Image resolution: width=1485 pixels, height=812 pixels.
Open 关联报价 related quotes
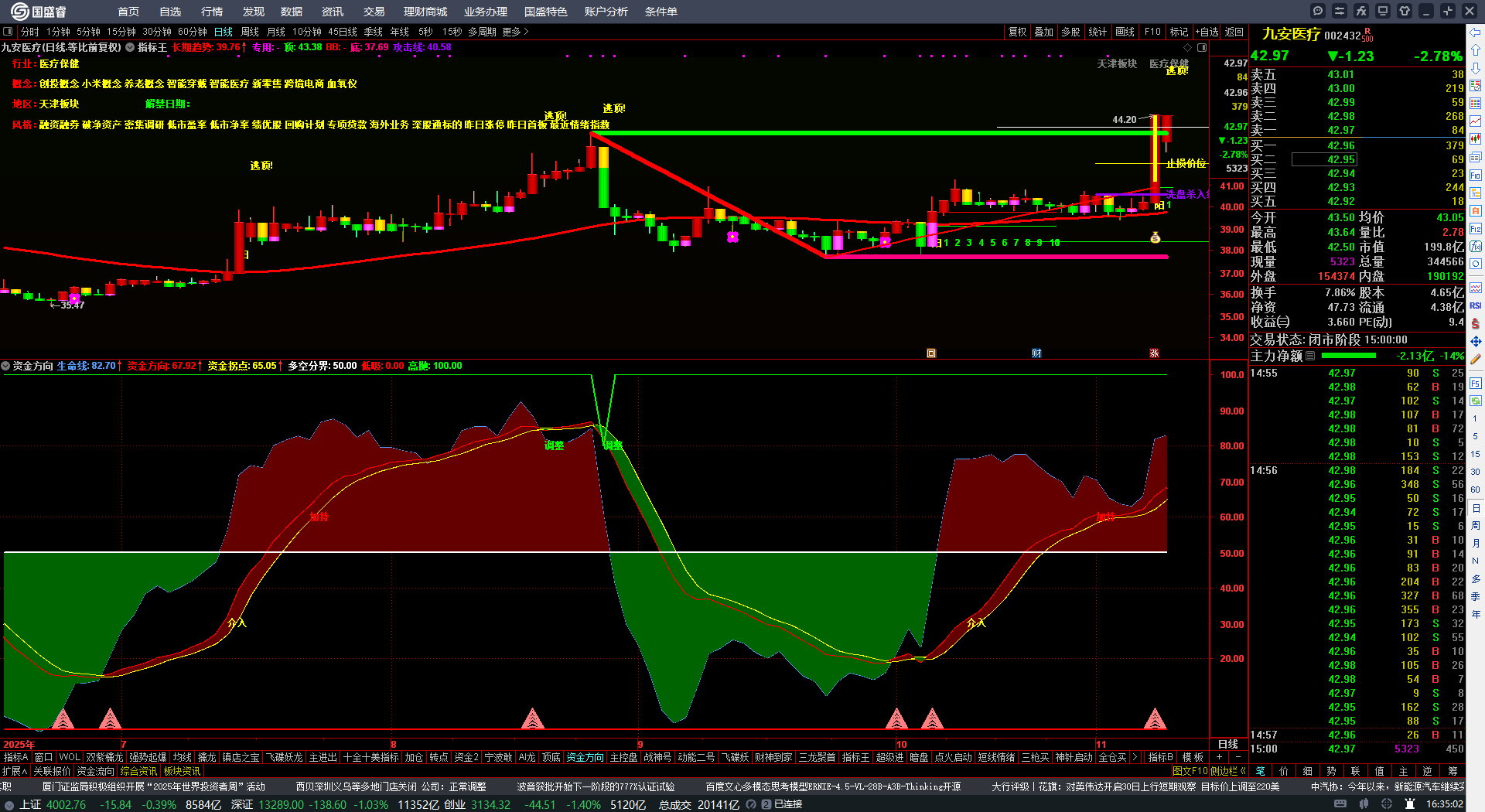52,771
